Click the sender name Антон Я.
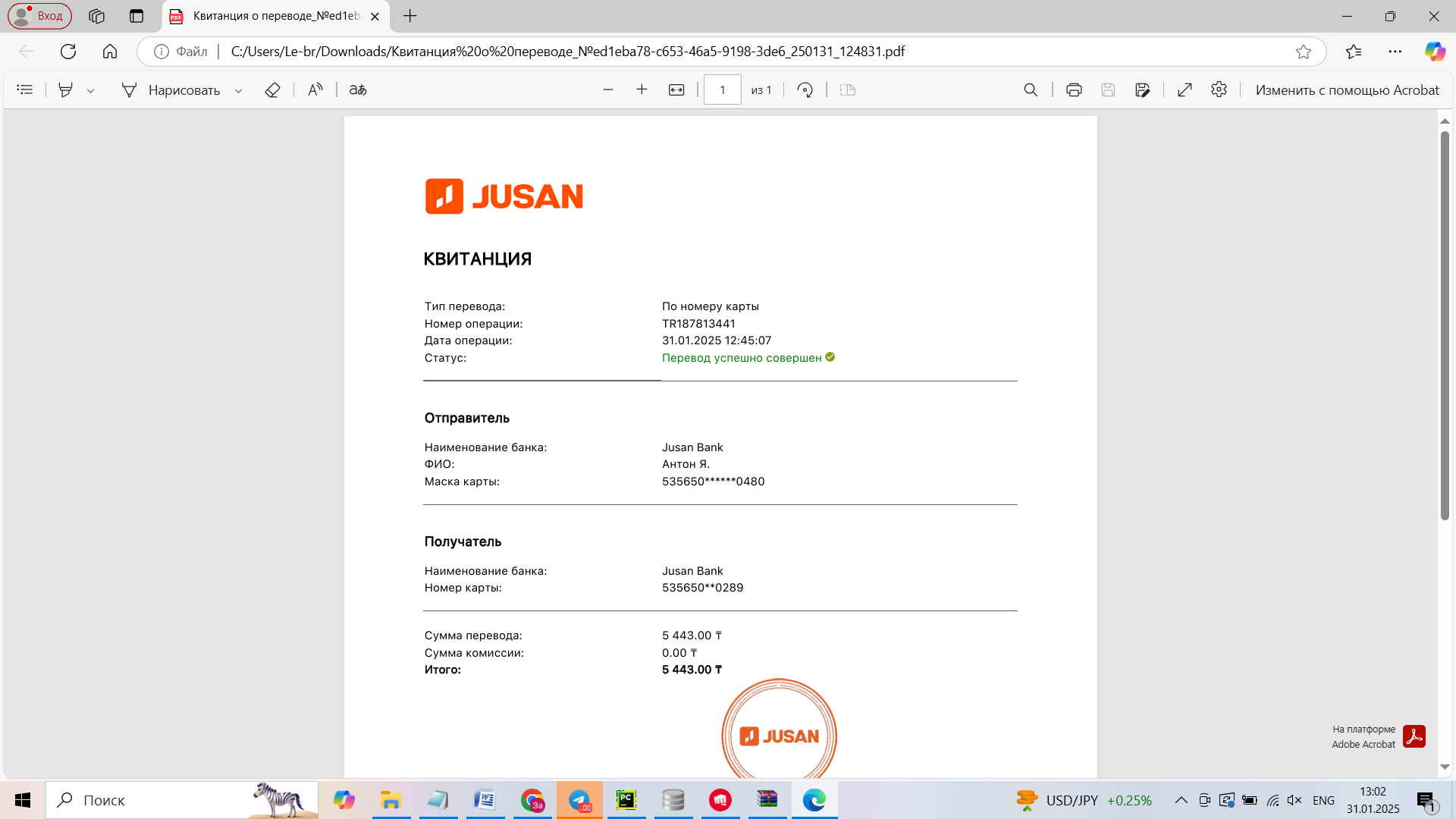This screenshot has height=819, width=1456. click(686, 464)
